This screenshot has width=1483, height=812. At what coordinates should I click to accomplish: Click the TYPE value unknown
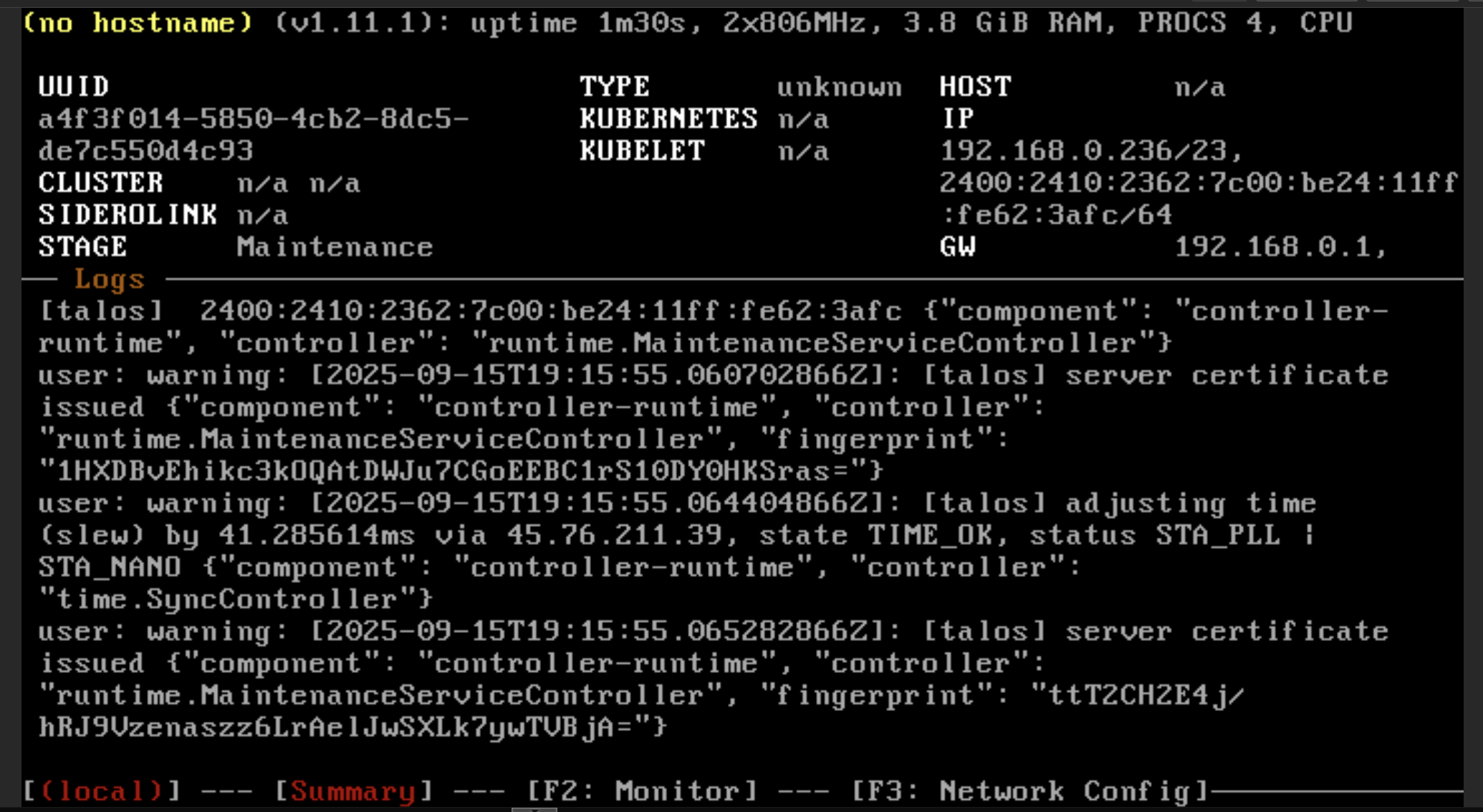[839, 87]
